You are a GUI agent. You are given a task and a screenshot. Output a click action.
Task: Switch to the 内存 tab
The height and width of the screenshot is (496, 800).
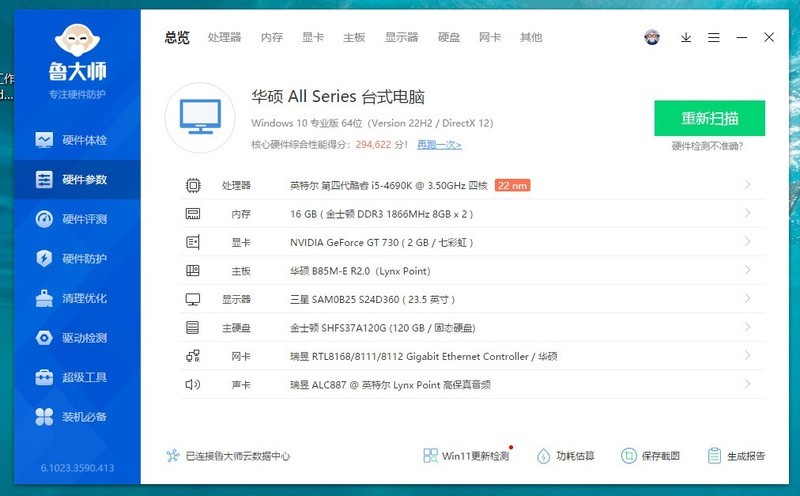[271, 37]
